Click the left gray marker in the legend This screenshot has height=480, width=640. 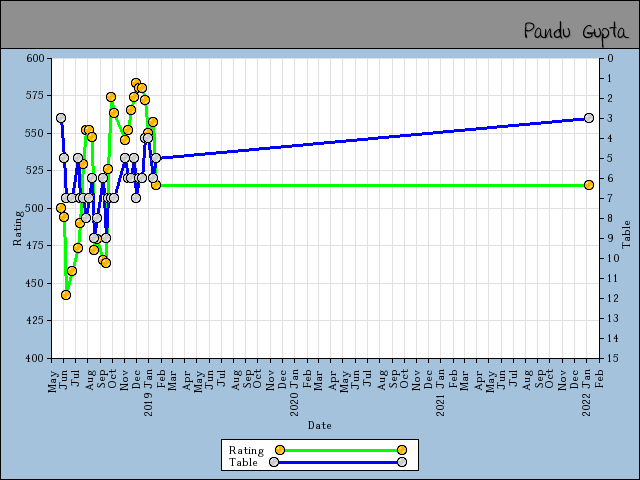274,462
